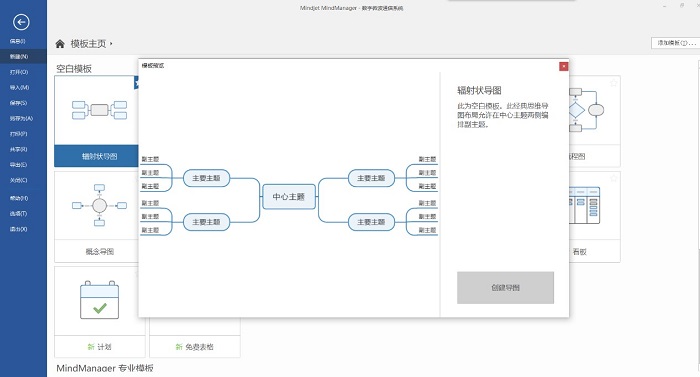Select 另存为(A) in the sidebar
This screenshot has width=700, height=377.
click(21, 118)
